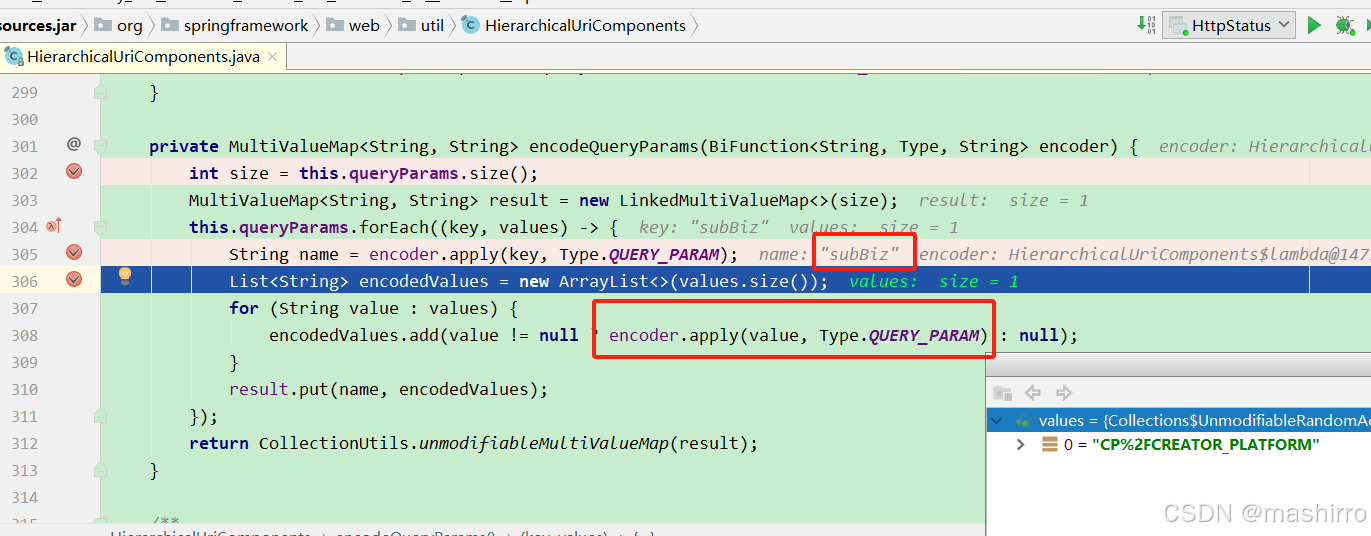Click the @ annotation gutter icon on line 301
The image size is (1371, 536).
coord(73,145)
